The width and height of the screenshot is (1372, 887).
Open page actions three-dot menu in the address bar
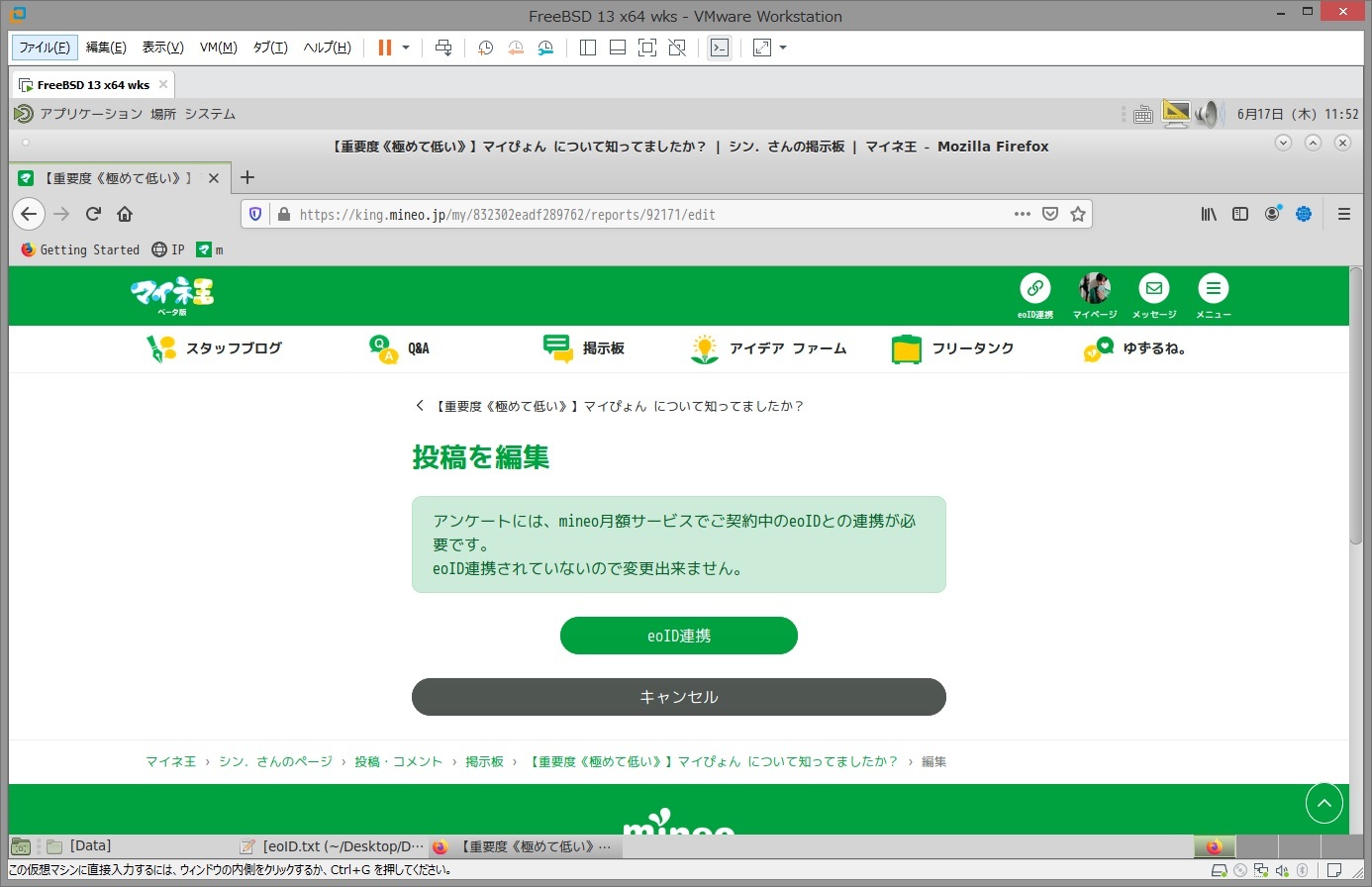(x=1023, y=214)
